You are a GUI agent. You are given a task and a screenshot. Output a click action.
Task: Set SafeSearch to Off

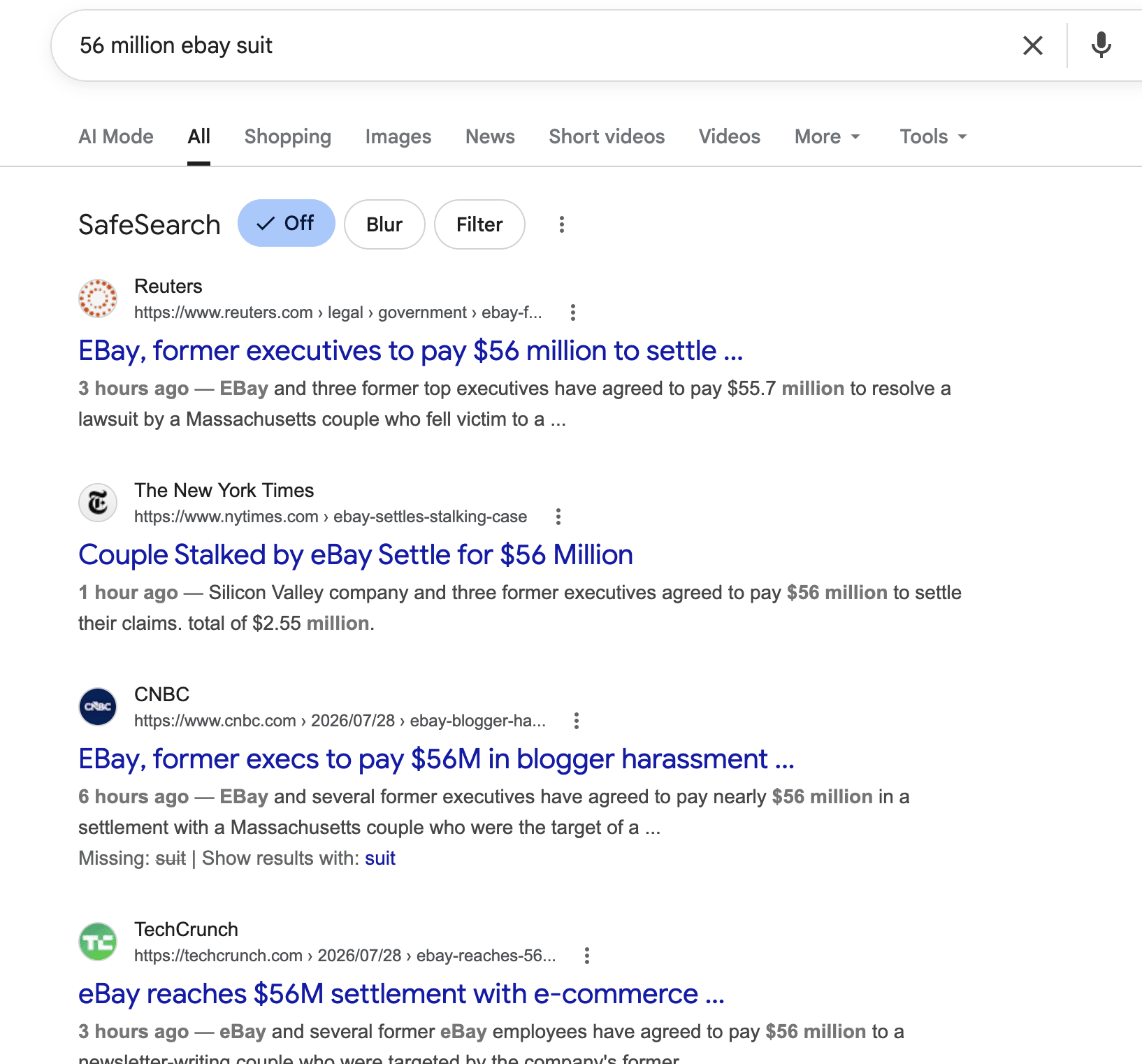pyautogui.click(x=287, y=224)
